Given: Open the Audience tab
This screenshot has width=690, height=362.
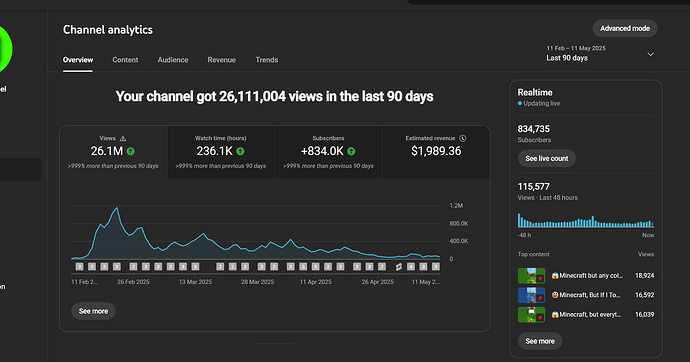Looking at the screenshot, I should 173,60.
